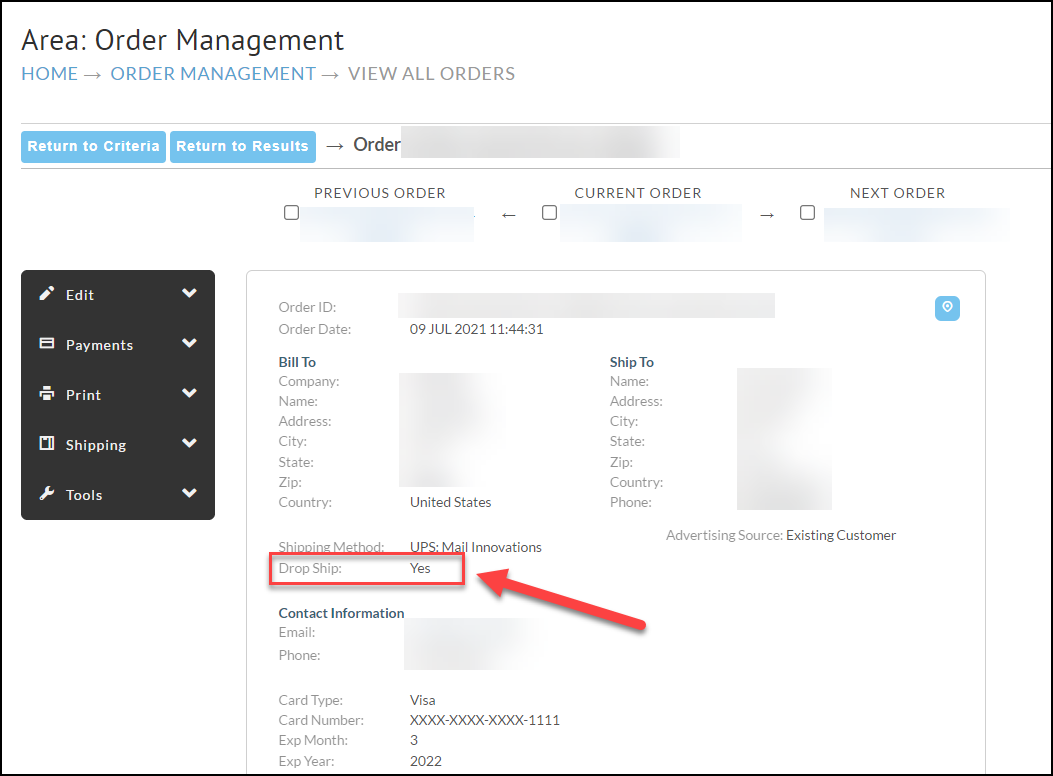Click the Area: Order Management title
This screenshot has height=776, width=1053.
[x=183, y=40]
